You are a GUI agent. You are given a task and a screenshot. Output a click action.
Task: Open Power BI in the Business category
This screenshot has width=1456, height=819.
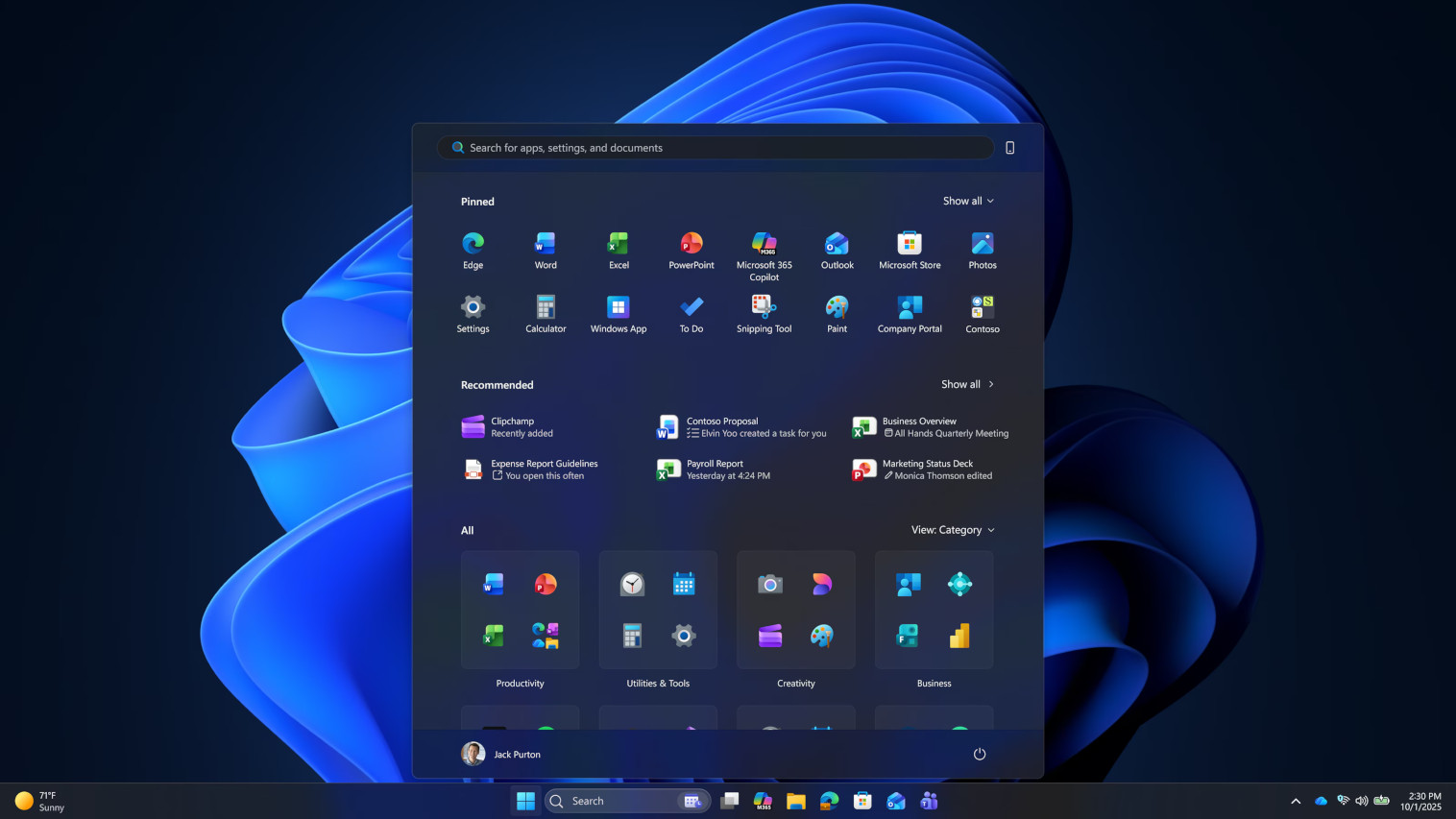tap(959, 636)
